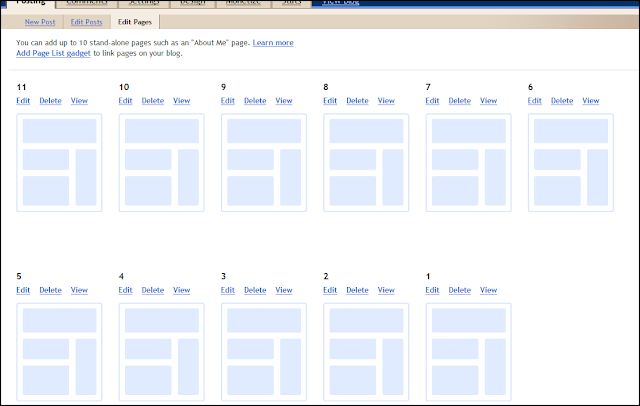Delete page 2
This screenshot has width=640, height=406.
coord(357,290)
